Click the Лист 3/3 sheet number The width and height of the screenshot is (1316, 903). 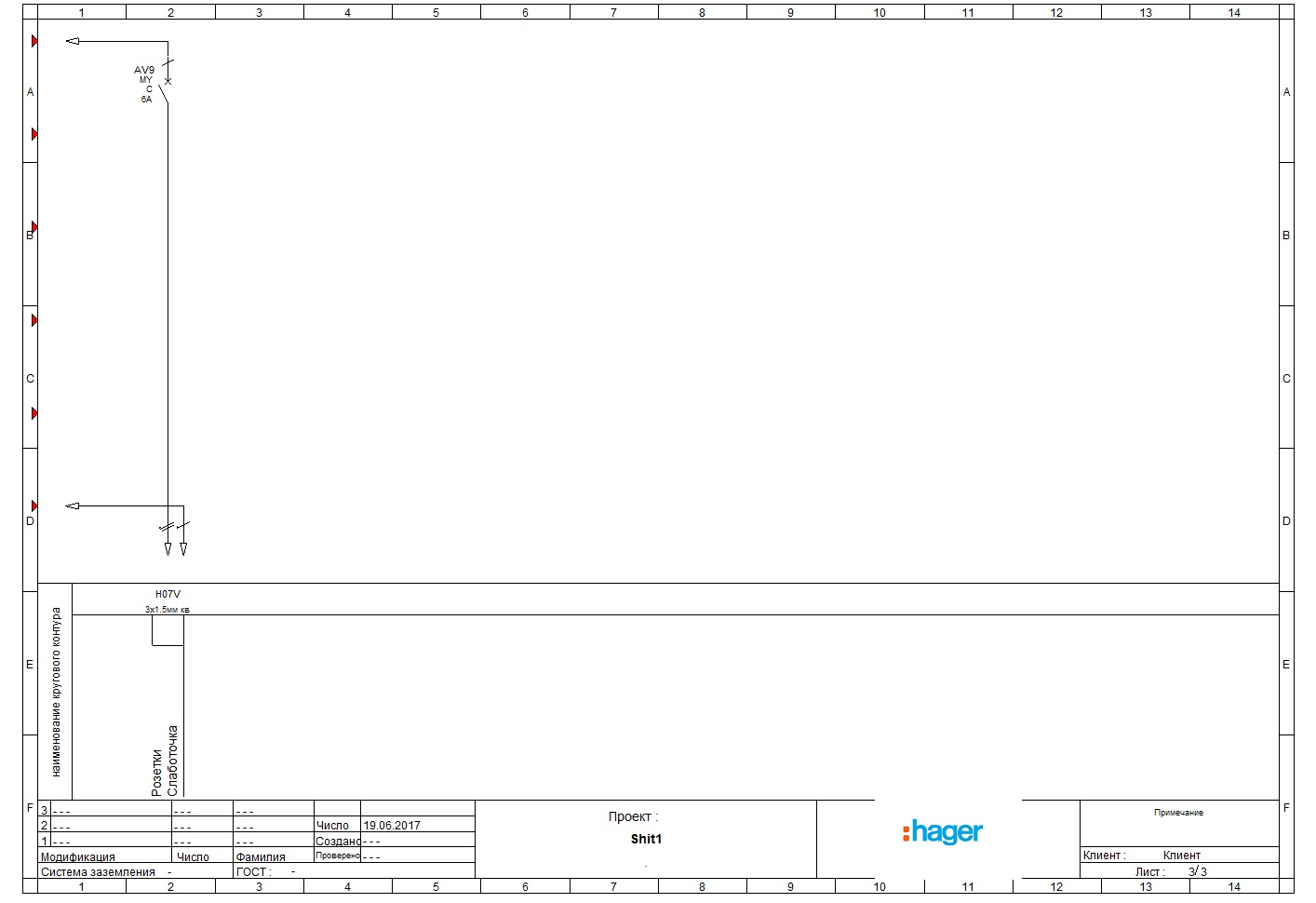click(1197, 872)
